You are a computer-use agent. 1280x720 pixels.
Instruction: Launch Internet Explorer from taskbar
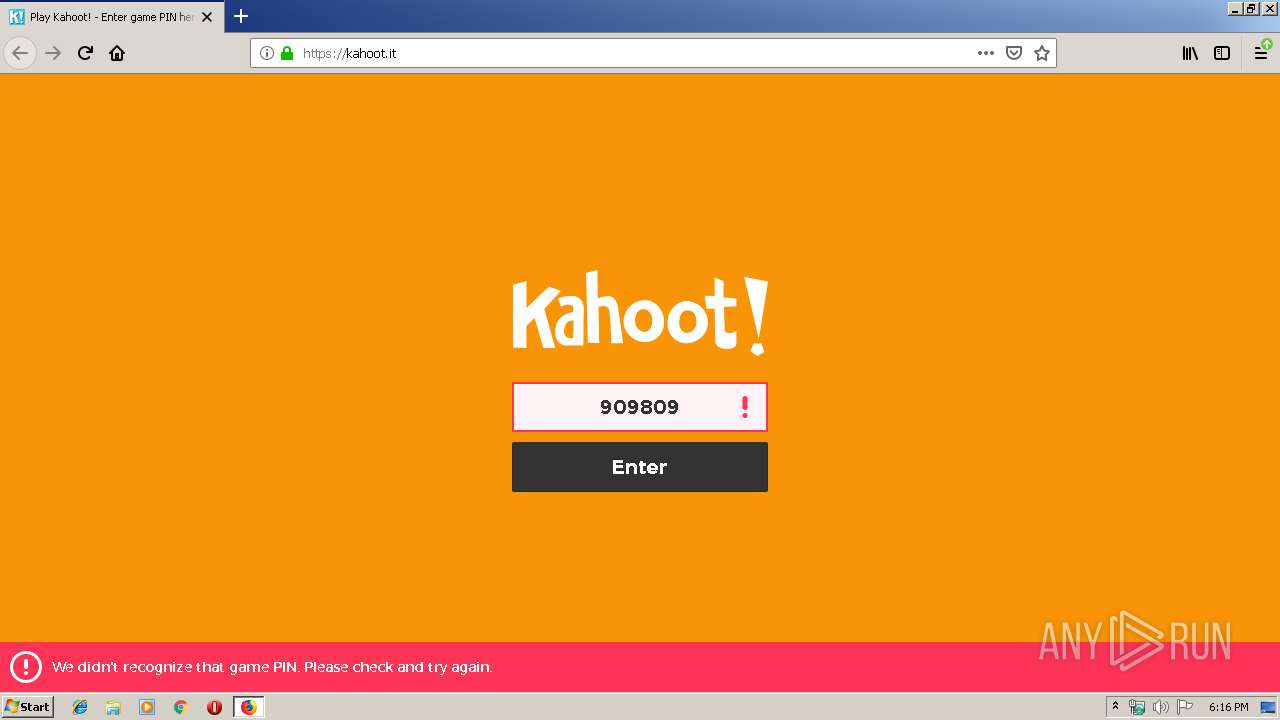[x=80, y=707]
